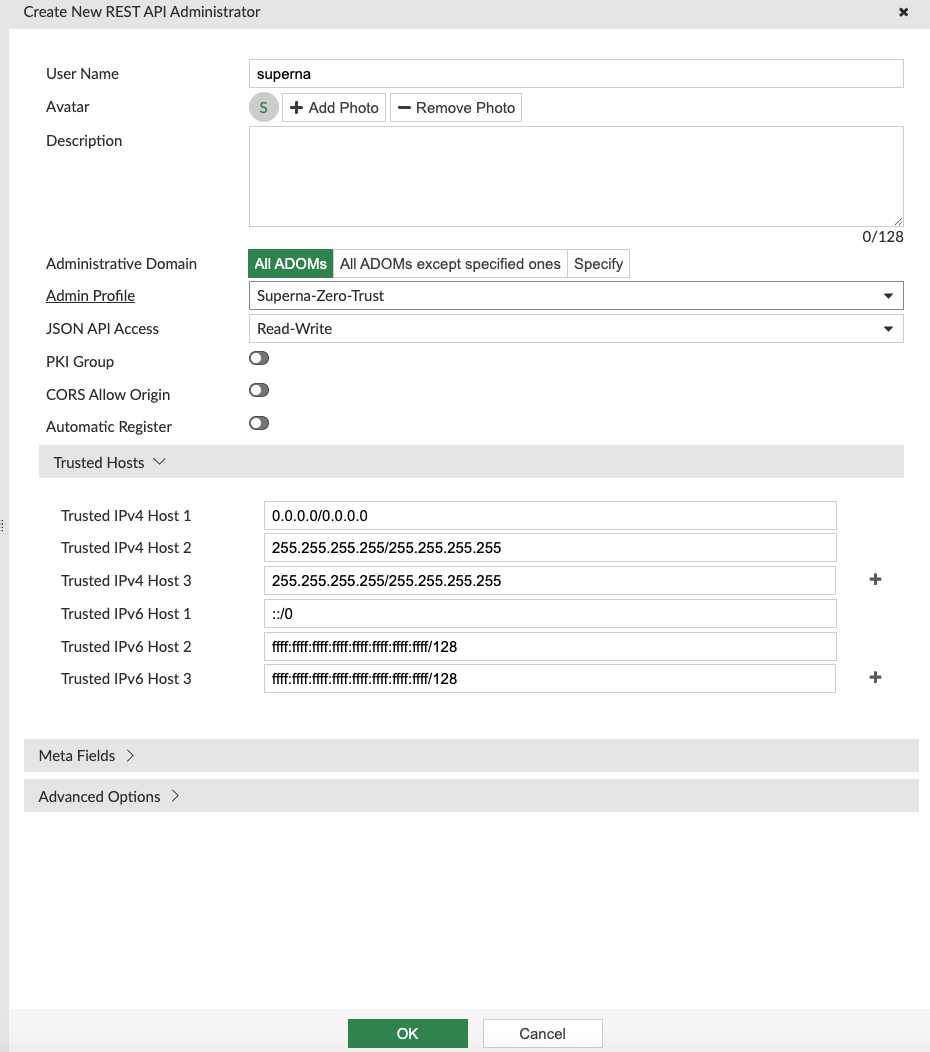Click Add Photo for the avatar

pos(334,108)
